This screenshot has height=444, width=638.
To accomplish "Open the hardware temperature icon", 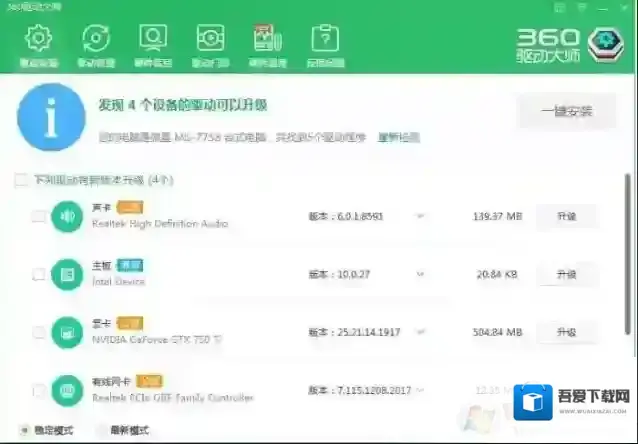I will [267, 44].
